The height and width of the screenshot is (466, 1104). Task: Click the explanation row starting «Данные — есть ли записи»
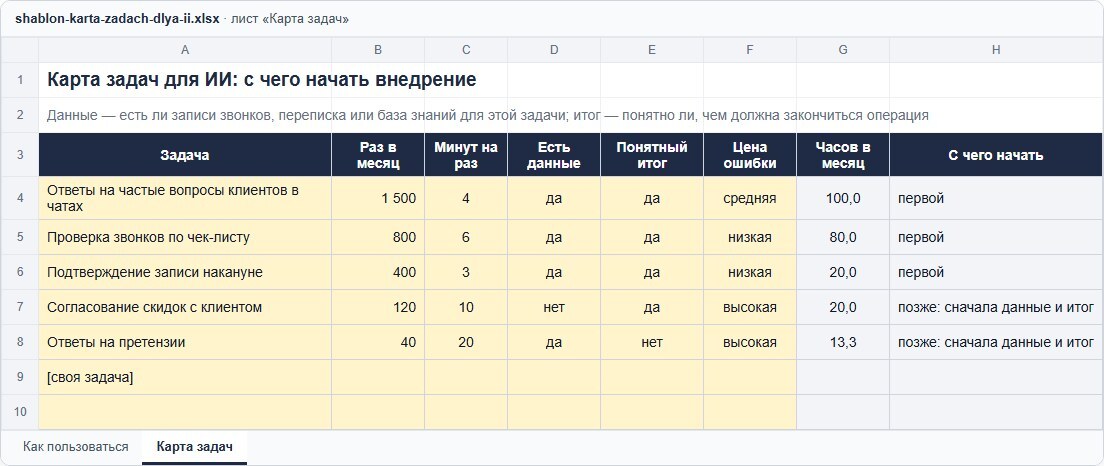[488, 115]
